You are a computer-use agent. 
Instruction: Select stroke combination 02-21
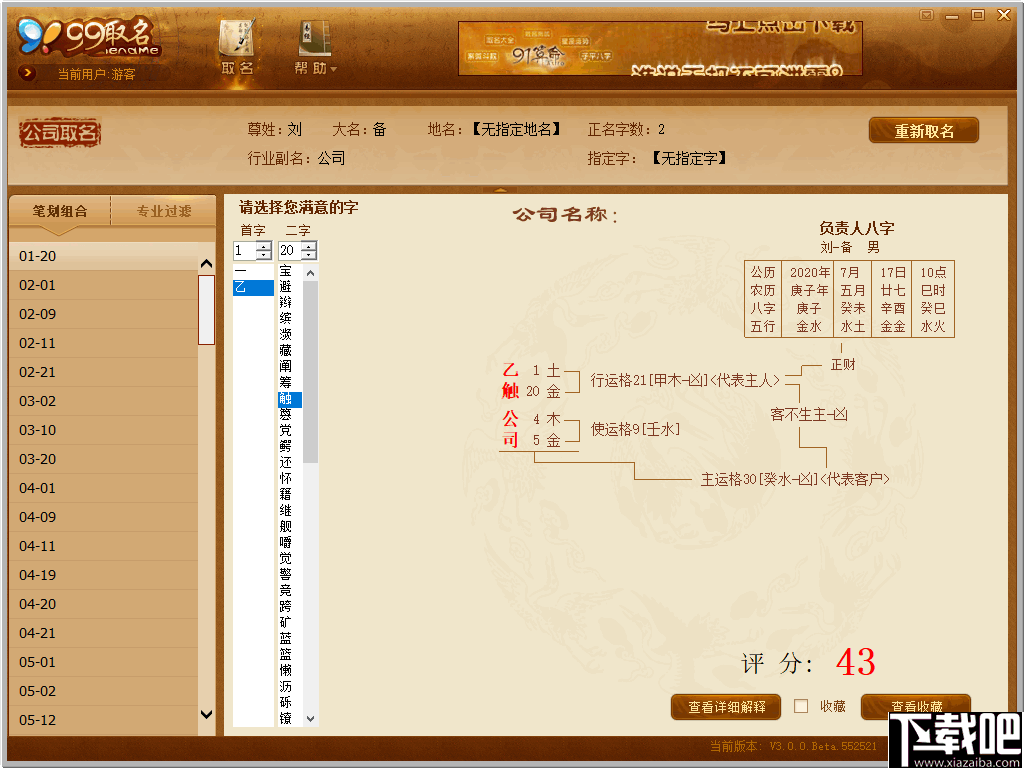click(103, 372)
